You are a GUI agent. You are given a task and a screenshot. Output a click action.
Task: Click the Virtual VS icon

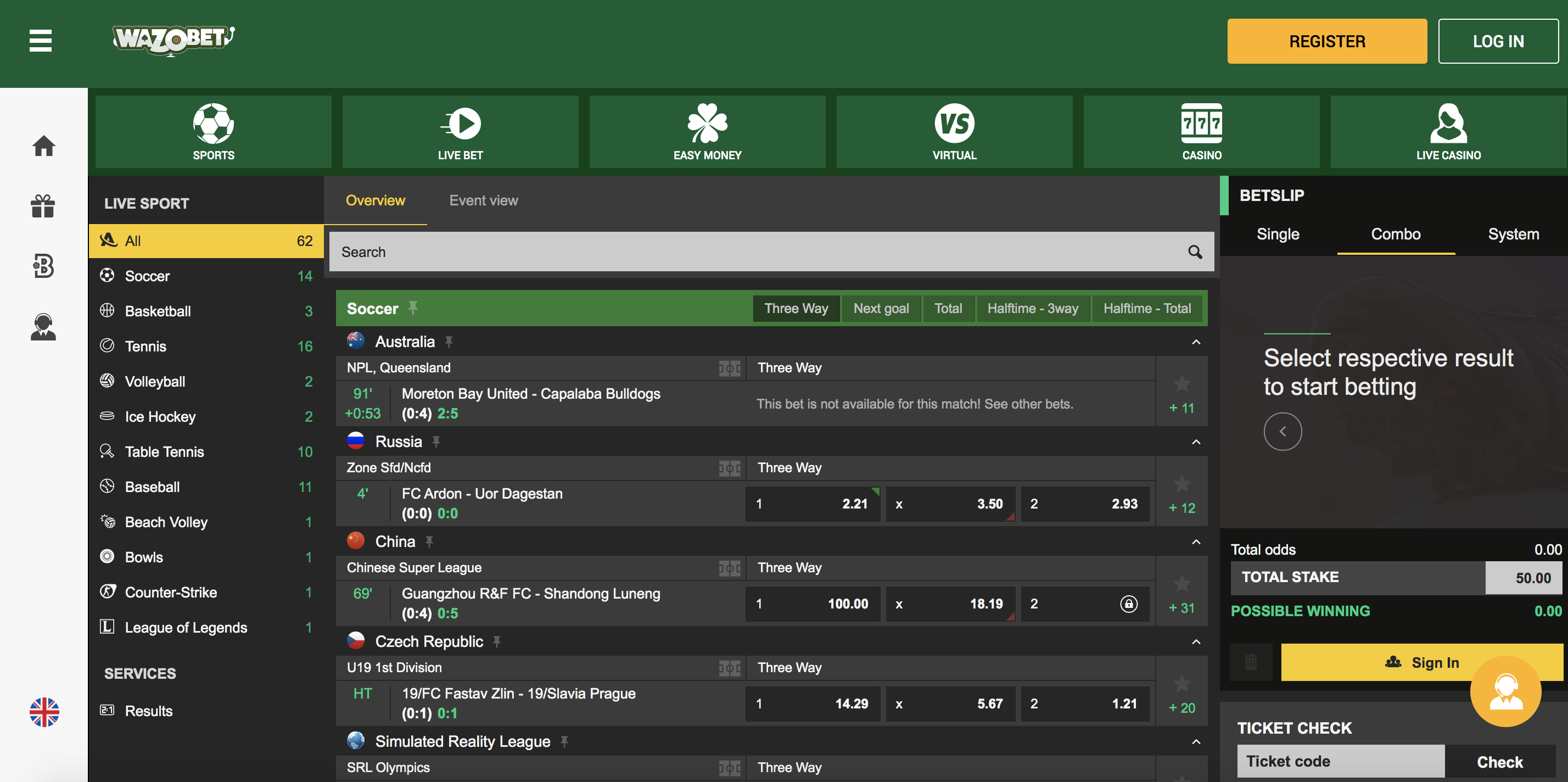click(x=954, y=125)
